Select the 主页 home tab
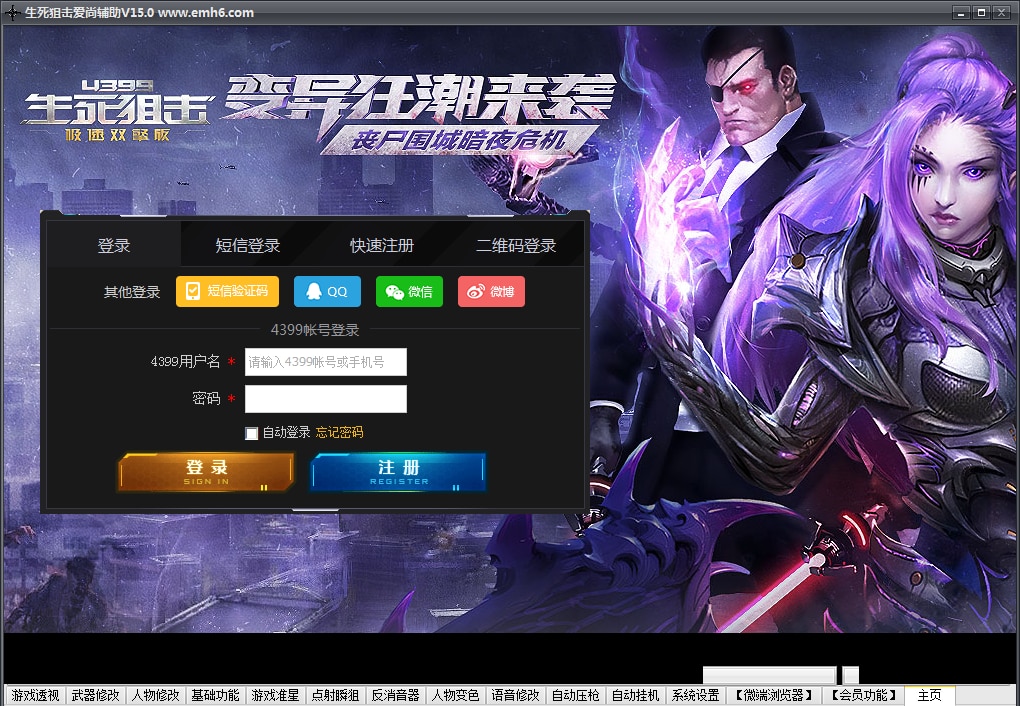The width and height of the screenshot is (1020, 706). (930, 696)
